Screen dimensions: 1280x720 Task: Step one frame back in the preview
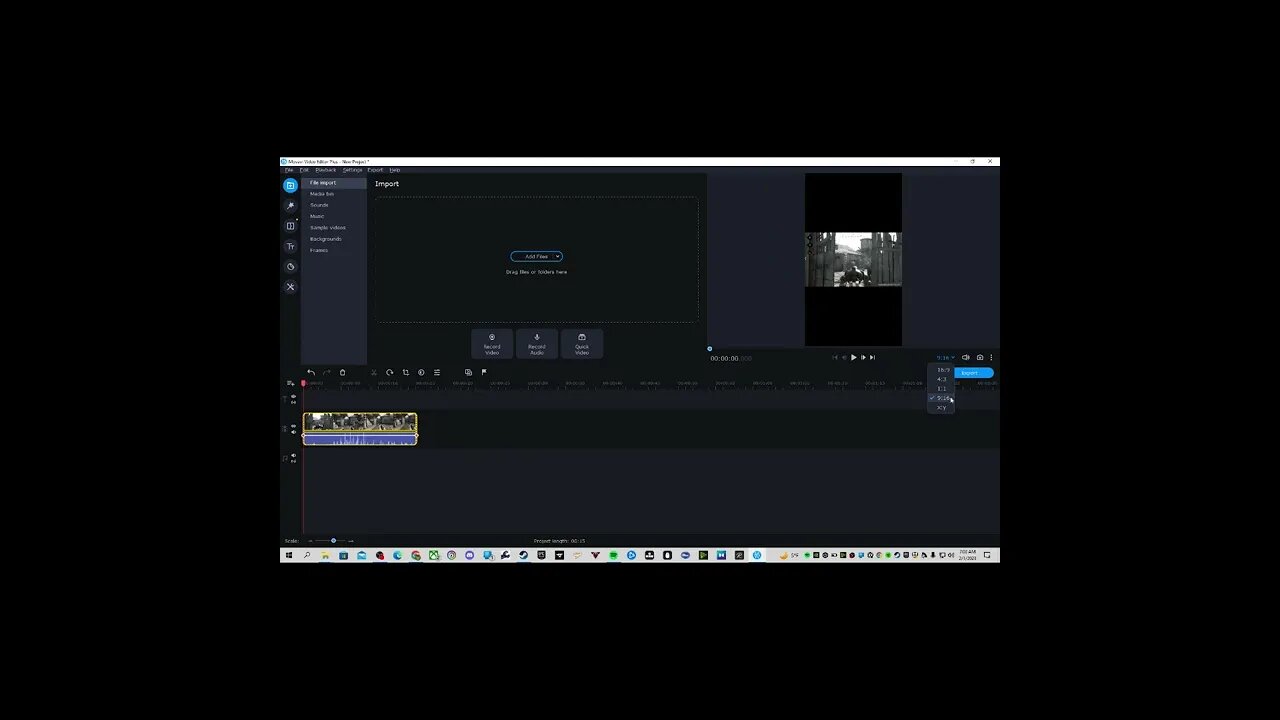844,357
